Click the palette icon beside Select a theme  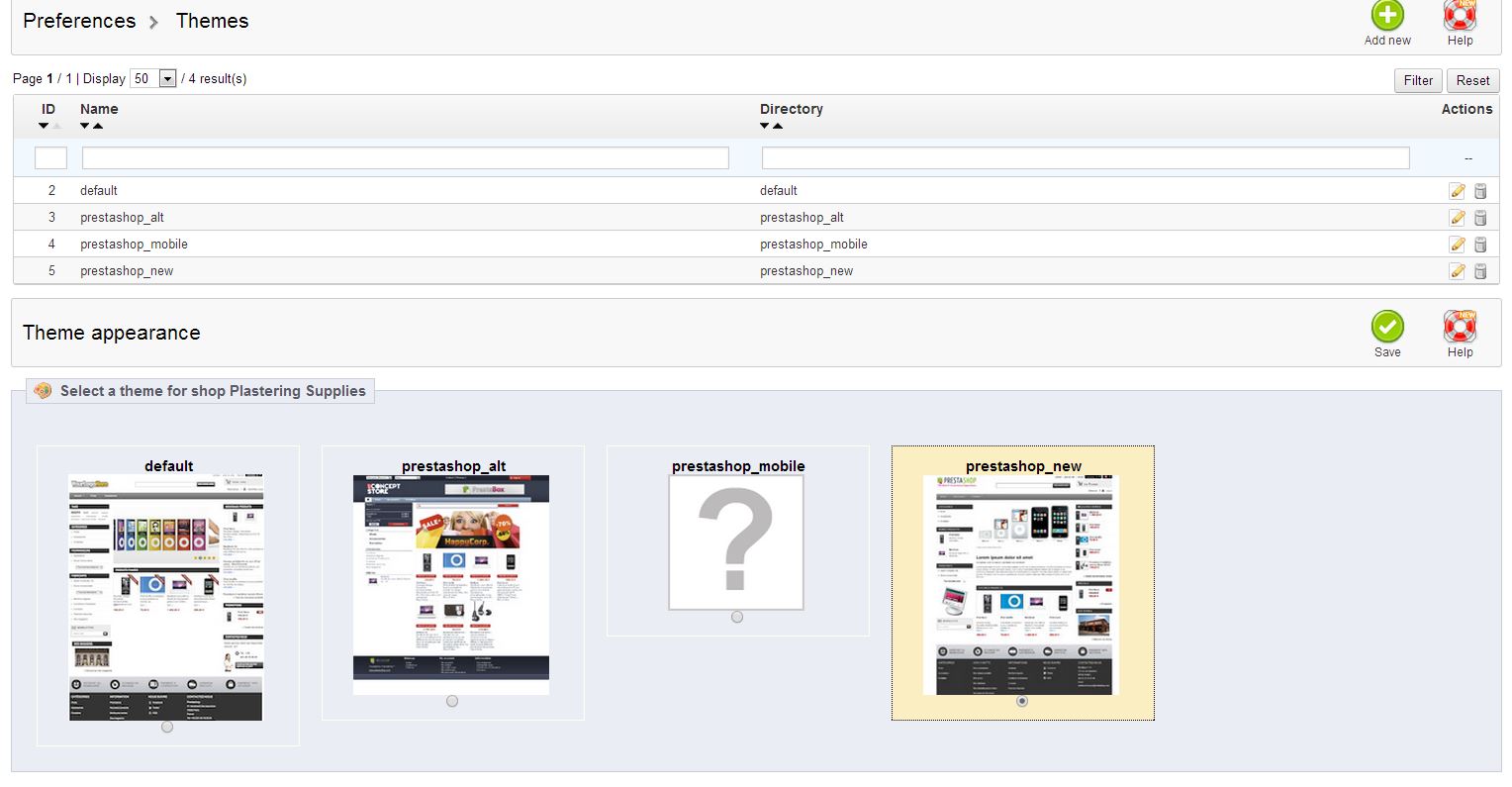43,391
